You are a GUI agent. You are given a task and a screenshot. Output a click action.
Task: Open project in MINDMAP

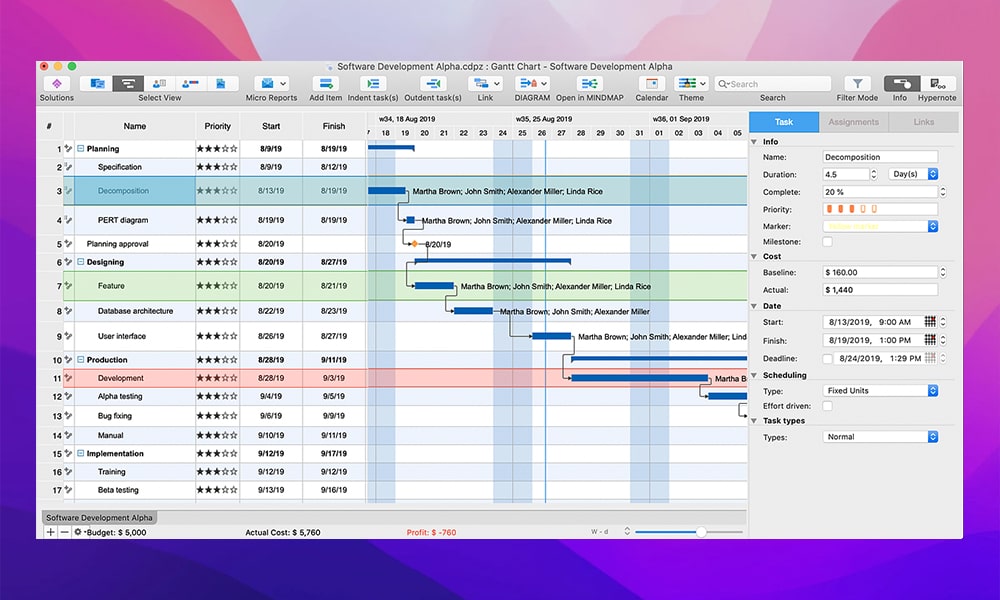pos(589,84)
